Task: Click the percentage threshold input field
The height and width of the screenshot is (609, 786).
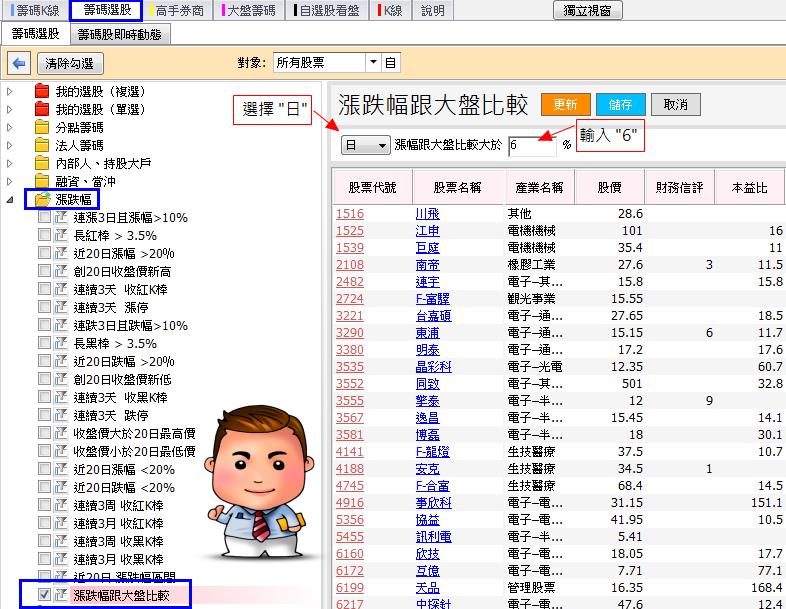Action: tap(531, 145)
